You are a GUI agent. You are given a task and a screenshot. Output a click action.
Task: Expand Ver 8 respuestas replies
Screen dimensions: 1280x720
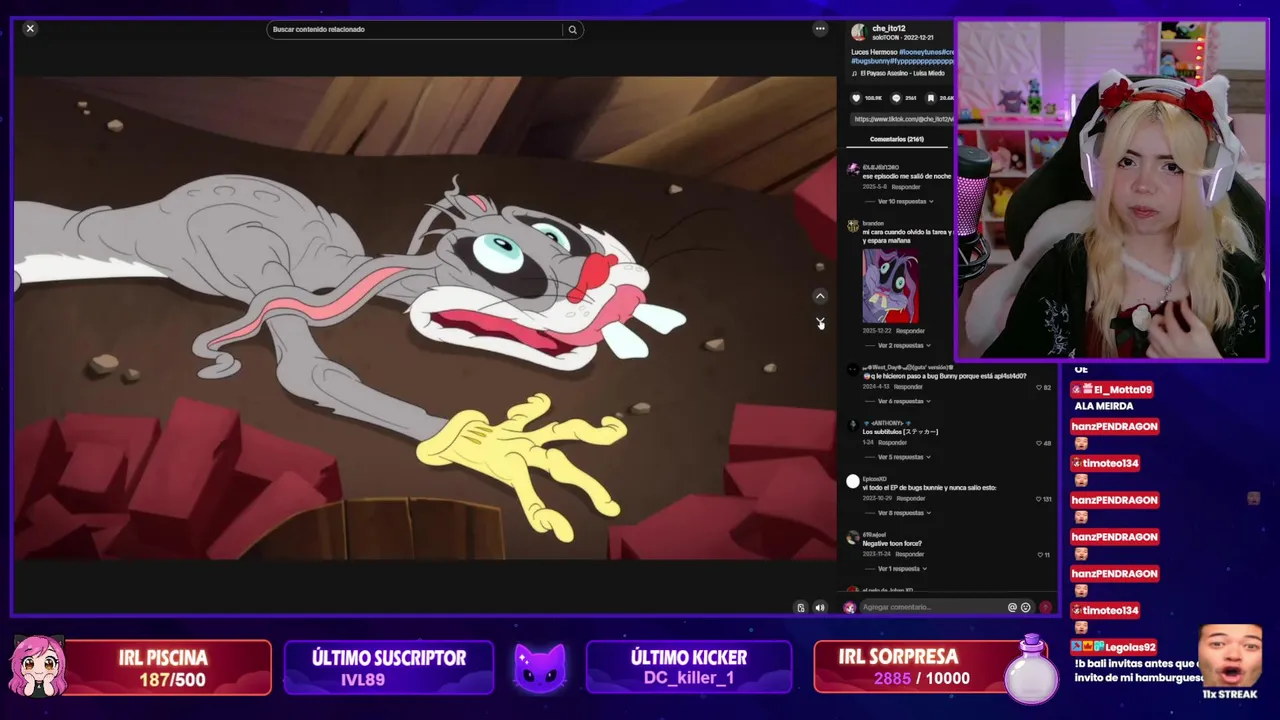[903, 513]
